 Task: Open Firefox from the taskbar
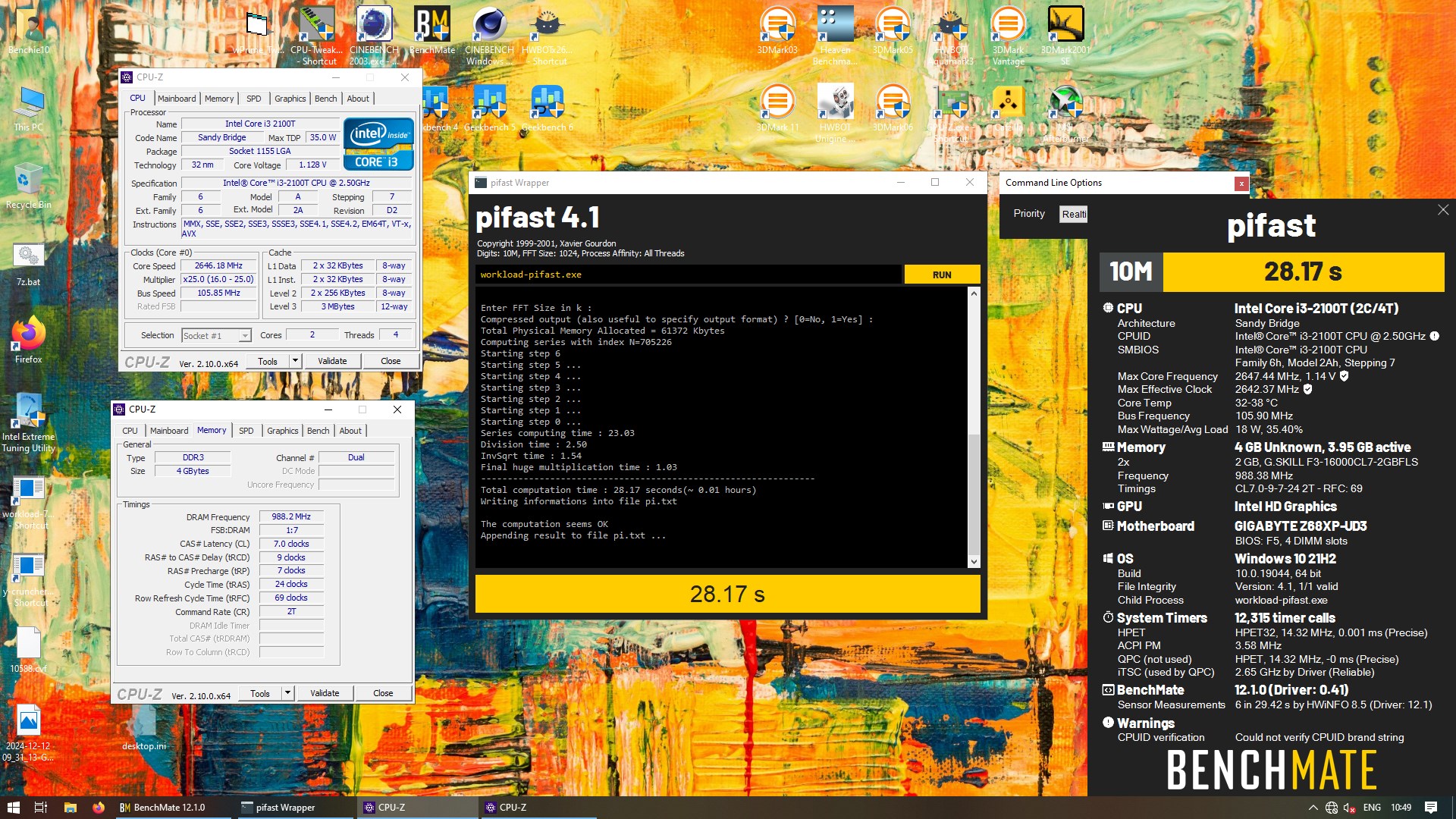click(99, 808)
